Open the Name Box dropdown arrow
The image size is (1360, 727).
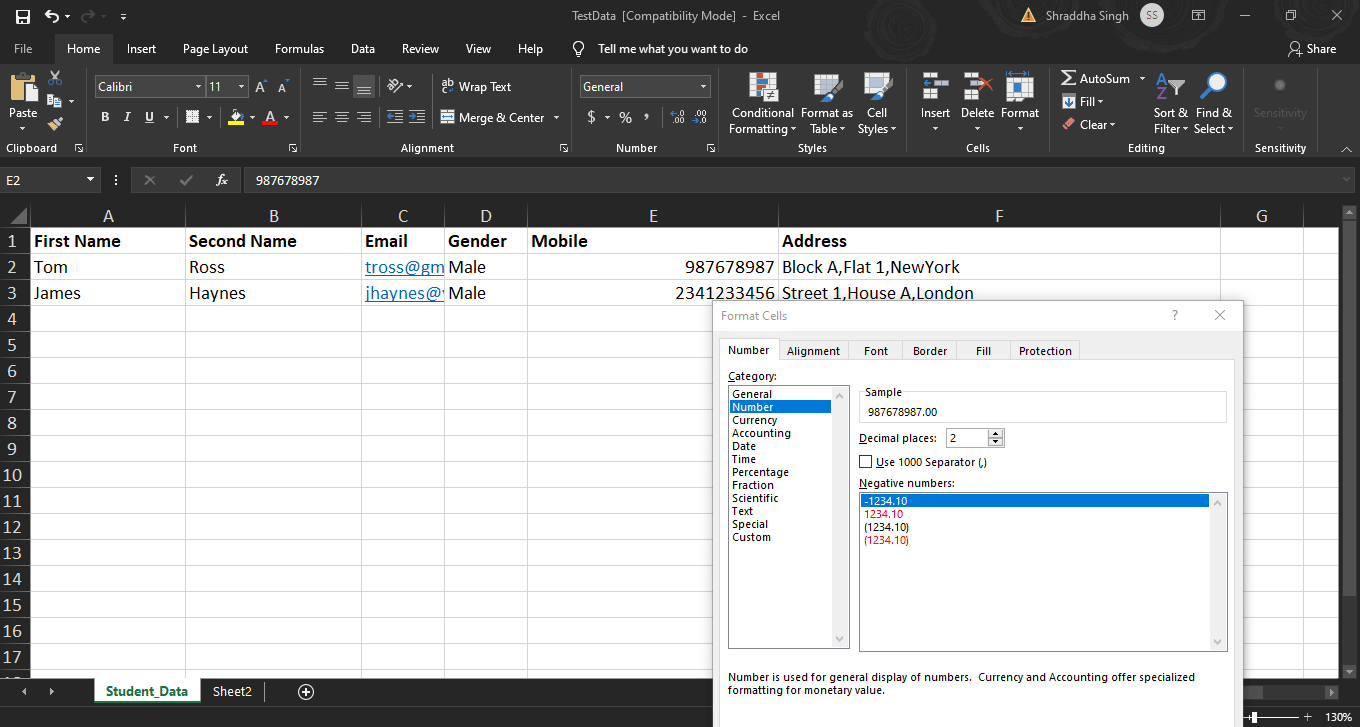(x=91, y=180)
